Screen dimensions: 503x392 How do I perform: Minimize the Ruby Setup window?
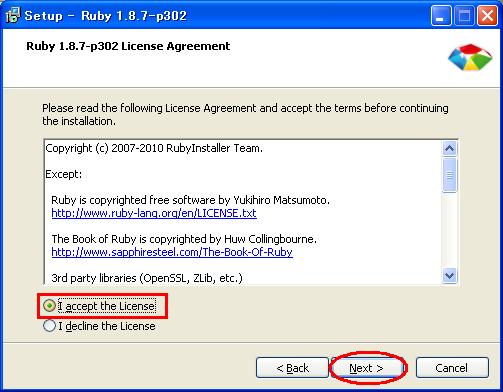(x=440, y=16)
